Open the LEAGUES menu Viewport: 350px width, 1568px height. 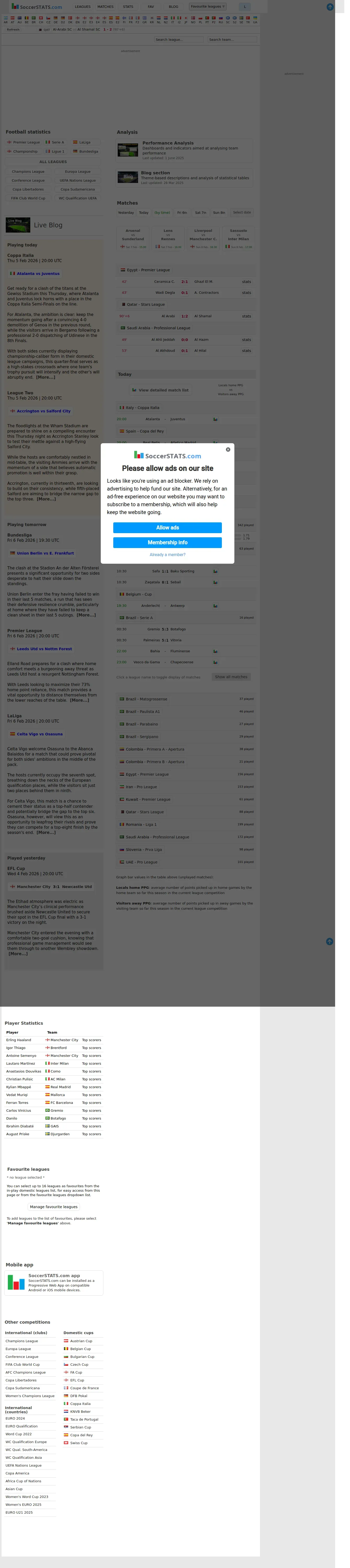pyautogui.click(x=83, y=7)
